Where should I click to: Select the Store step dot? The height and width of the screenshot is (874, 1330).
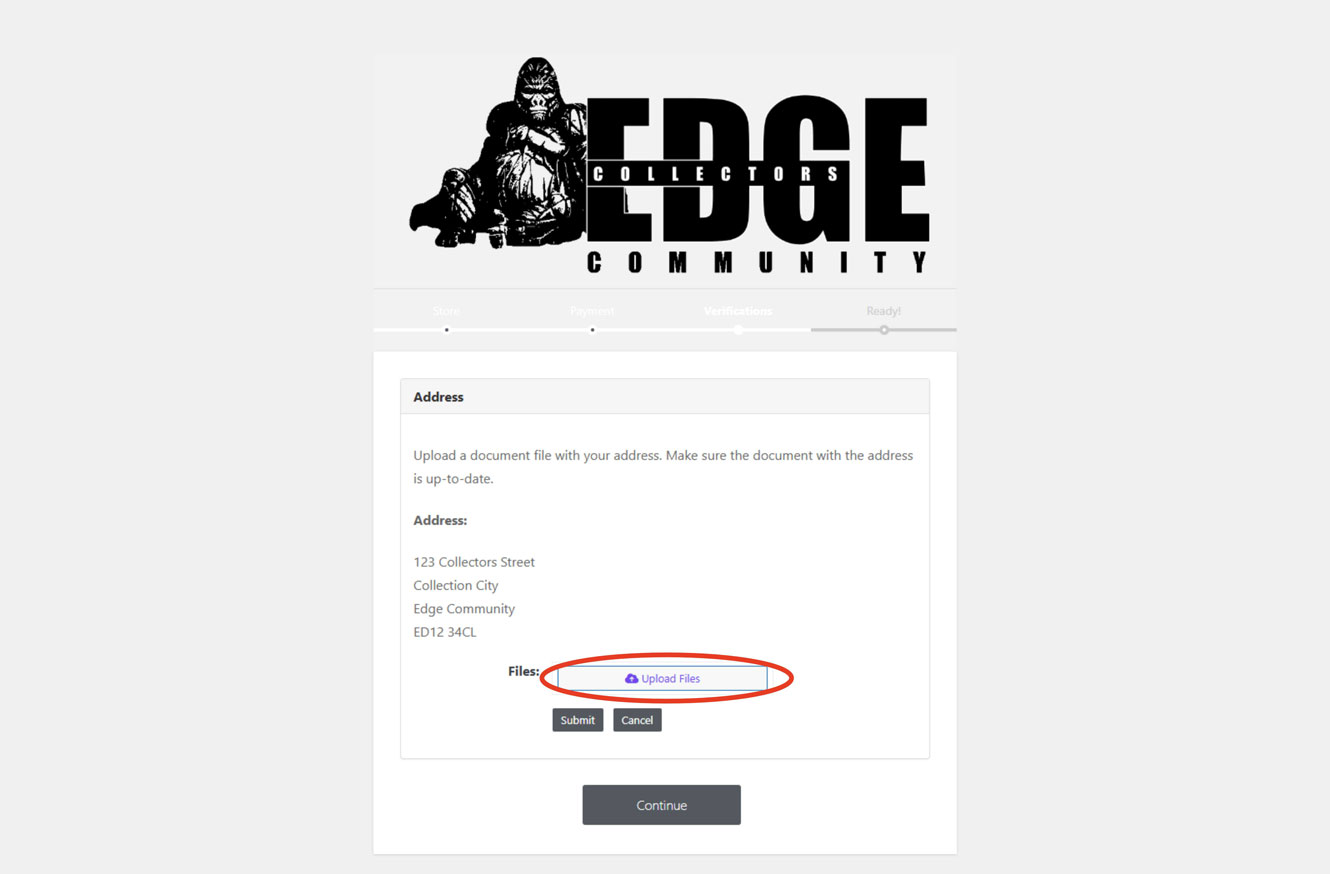click(x=447, y=330)
